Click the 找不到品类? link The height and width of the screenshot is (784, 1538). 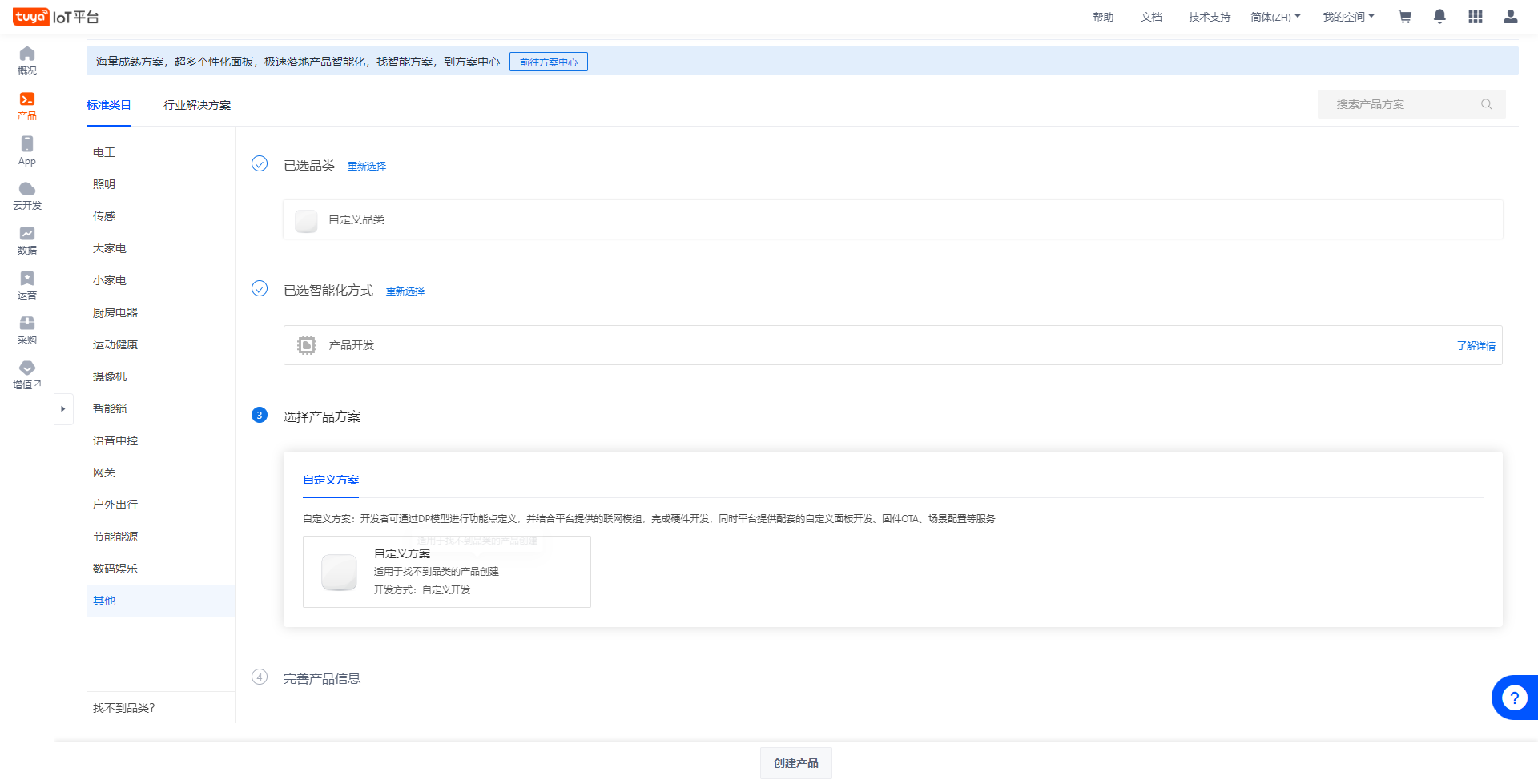coord(124,708)
